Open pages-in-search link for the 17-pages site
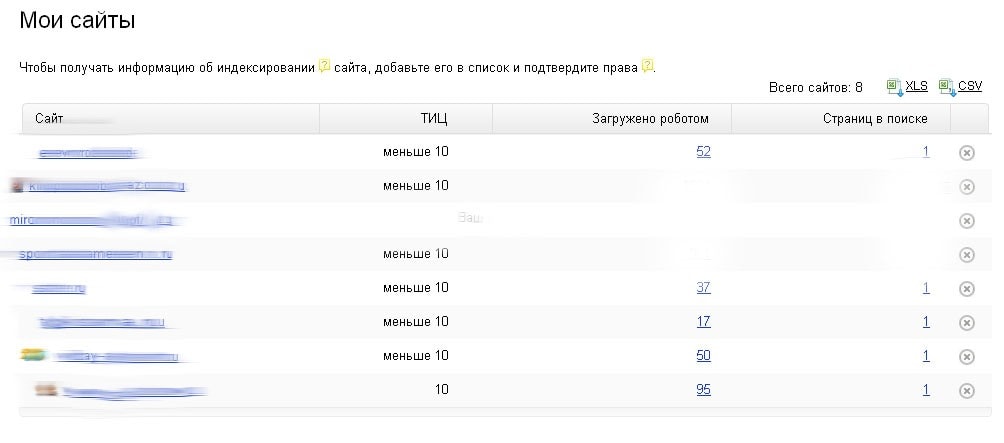 coord(926,322)
